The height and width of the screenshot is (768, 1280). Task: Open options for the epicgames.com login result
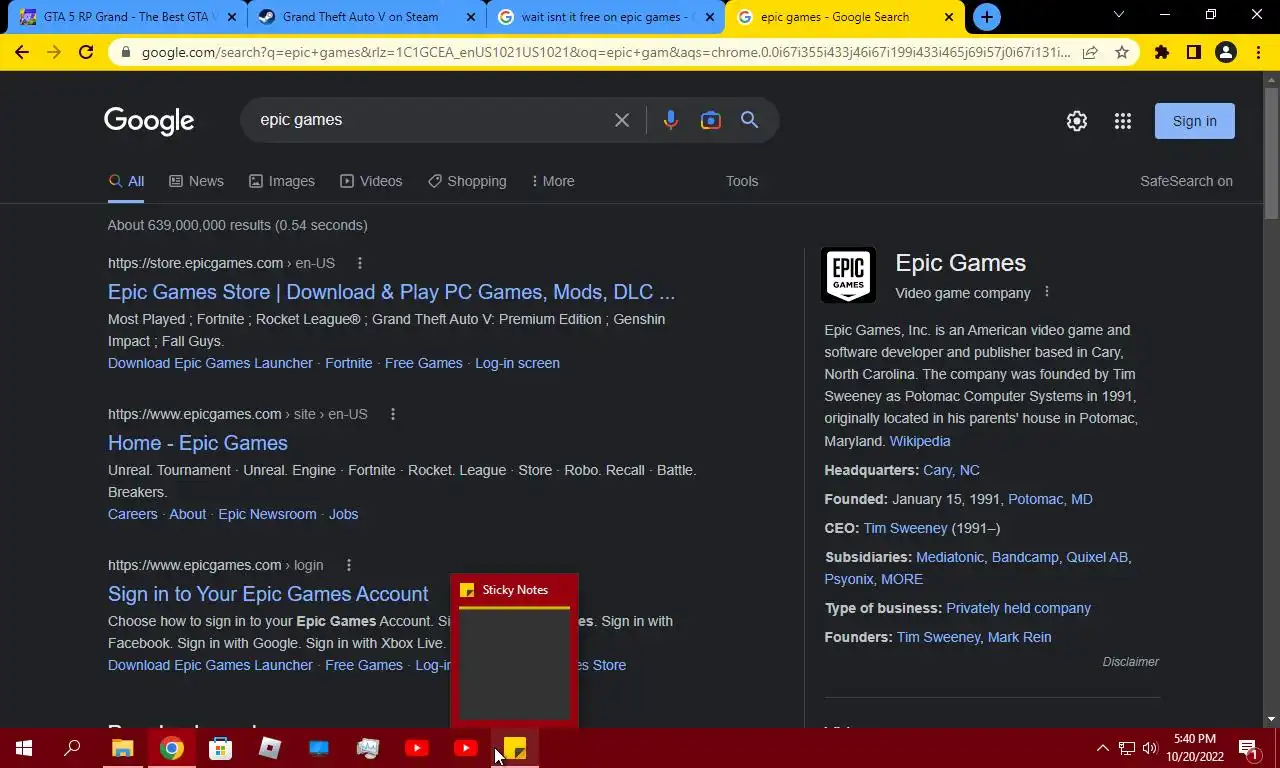348,565
